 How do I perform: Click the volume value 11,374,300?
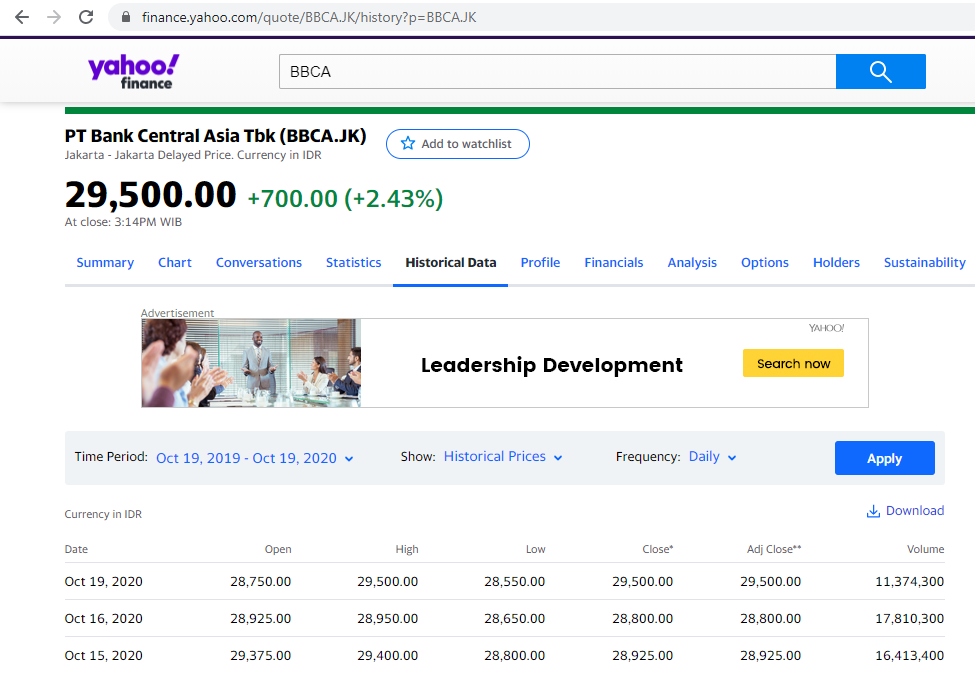coord(910,582)
